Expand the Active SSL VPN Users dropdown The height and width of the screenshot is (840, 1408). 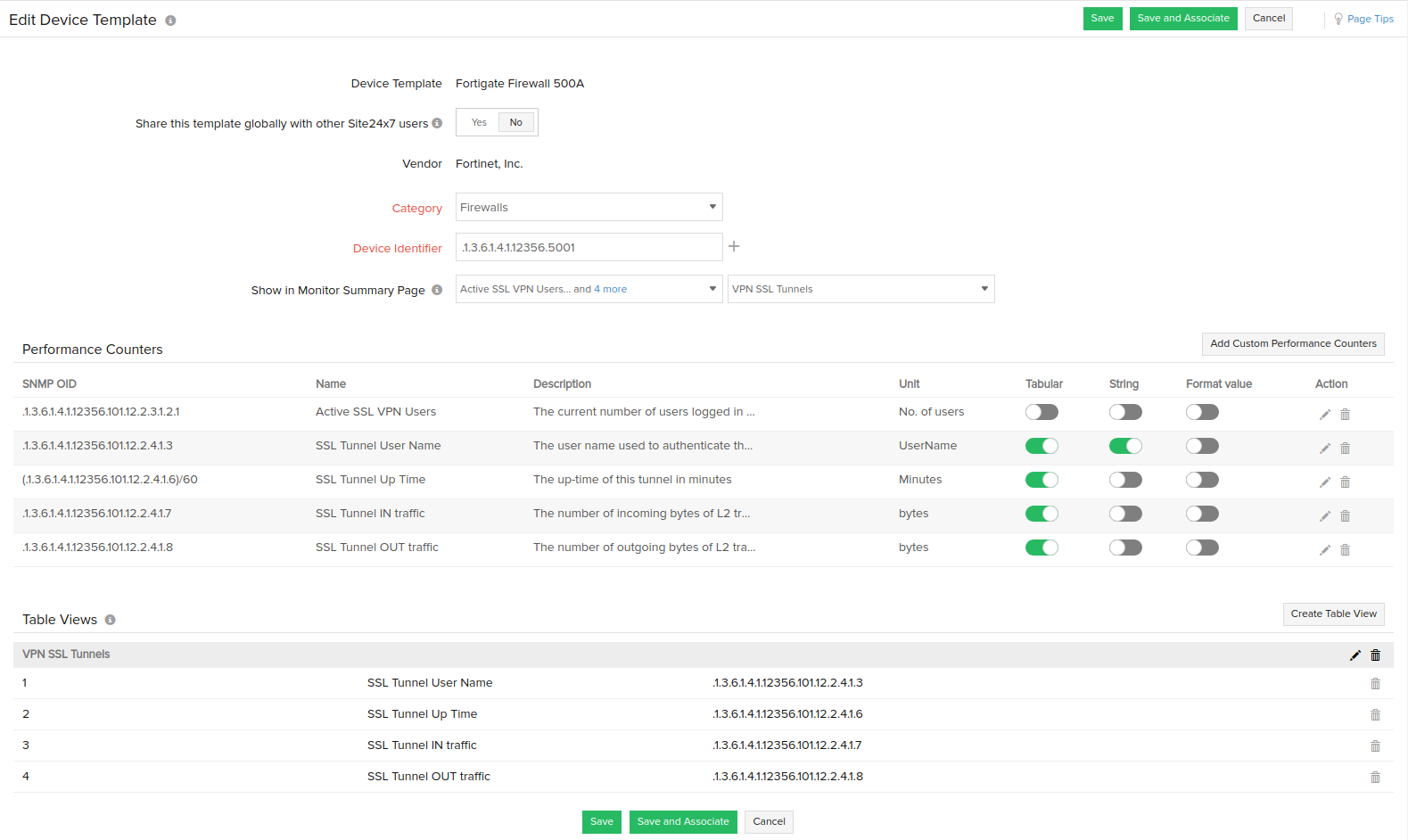coord(589,289)
